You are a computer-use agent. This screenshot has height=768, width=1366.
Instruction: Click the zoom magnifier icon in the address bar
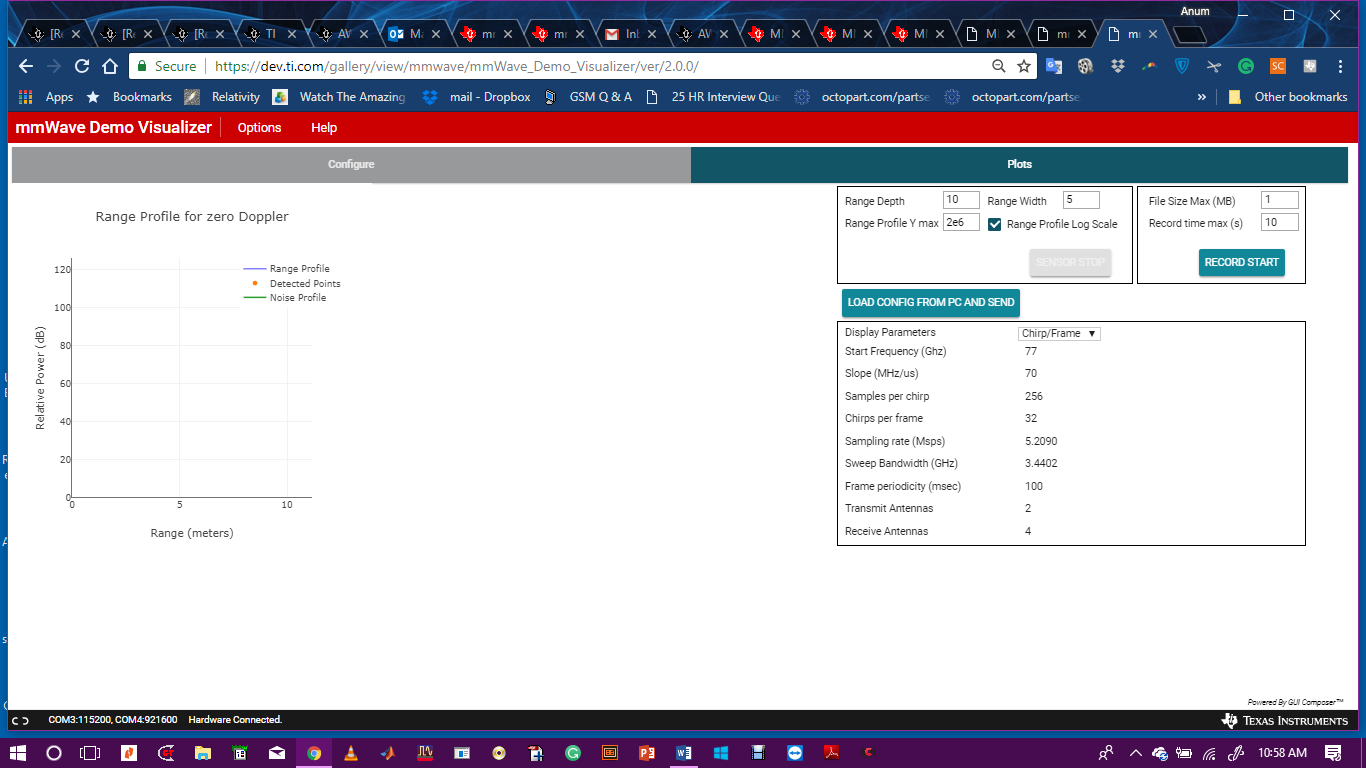point(998,66)
